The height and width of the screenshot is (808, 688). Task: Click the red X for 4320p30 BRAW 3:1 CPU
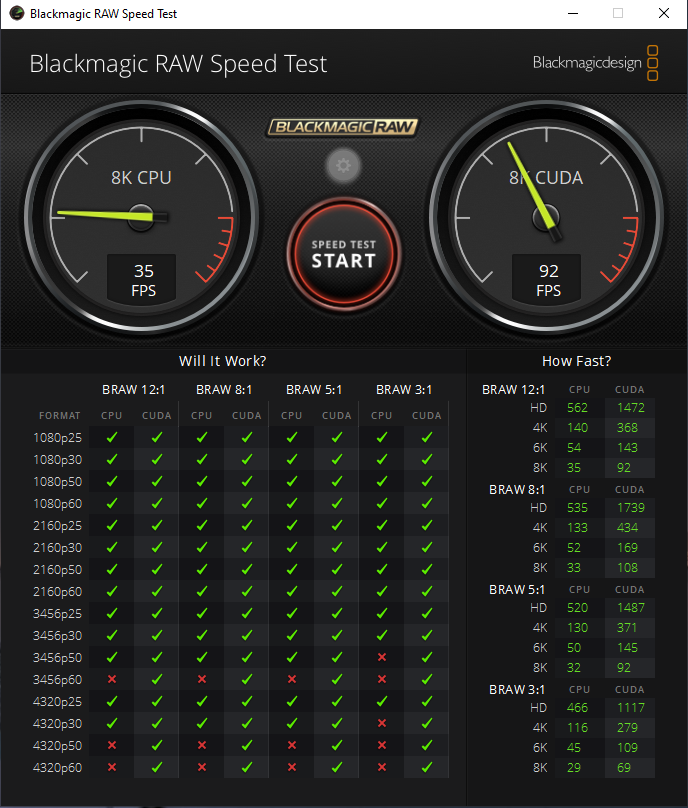[x=382, y=723]
